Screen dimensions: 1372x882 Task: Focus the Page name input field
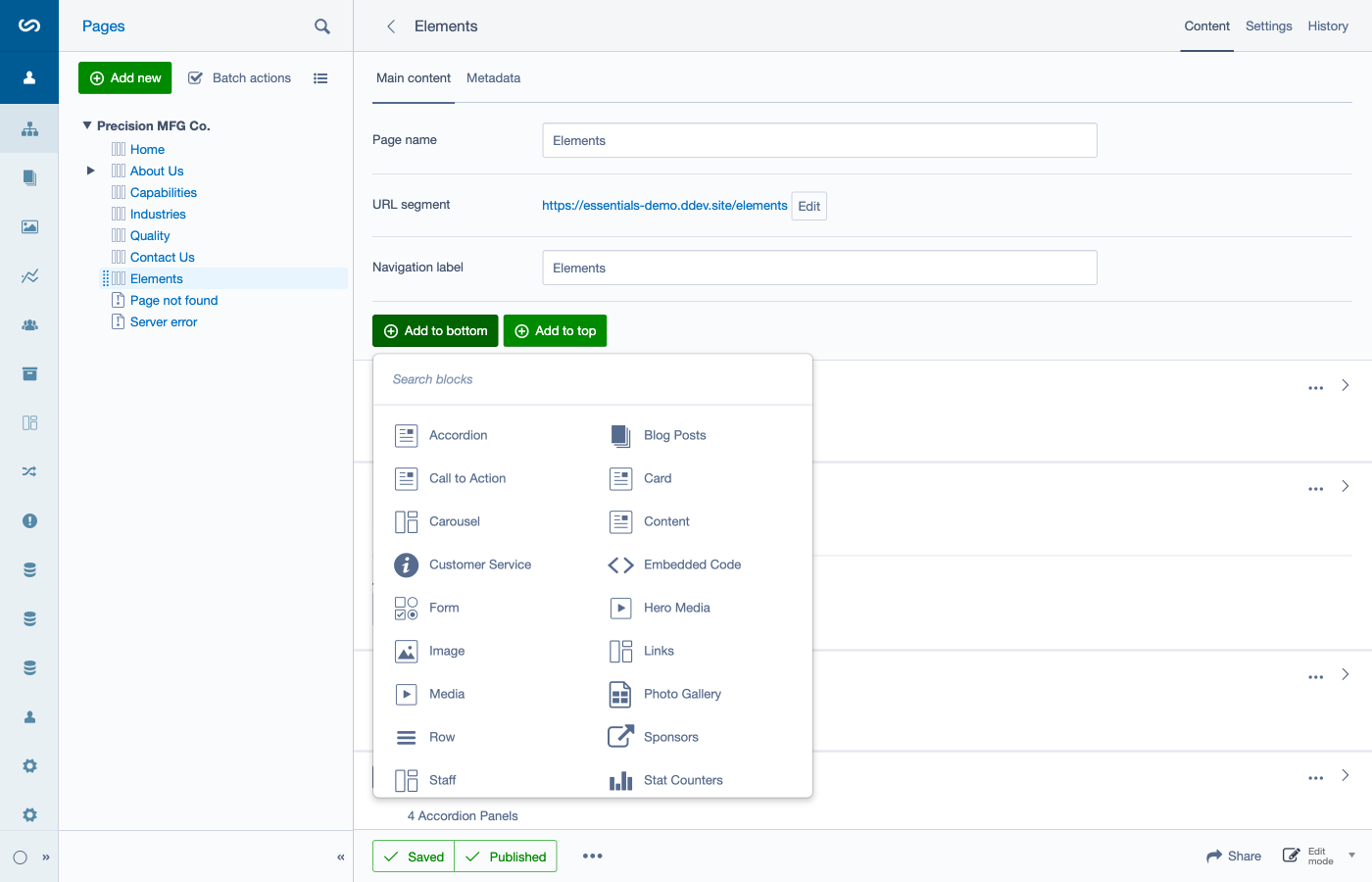click(819, 140)
